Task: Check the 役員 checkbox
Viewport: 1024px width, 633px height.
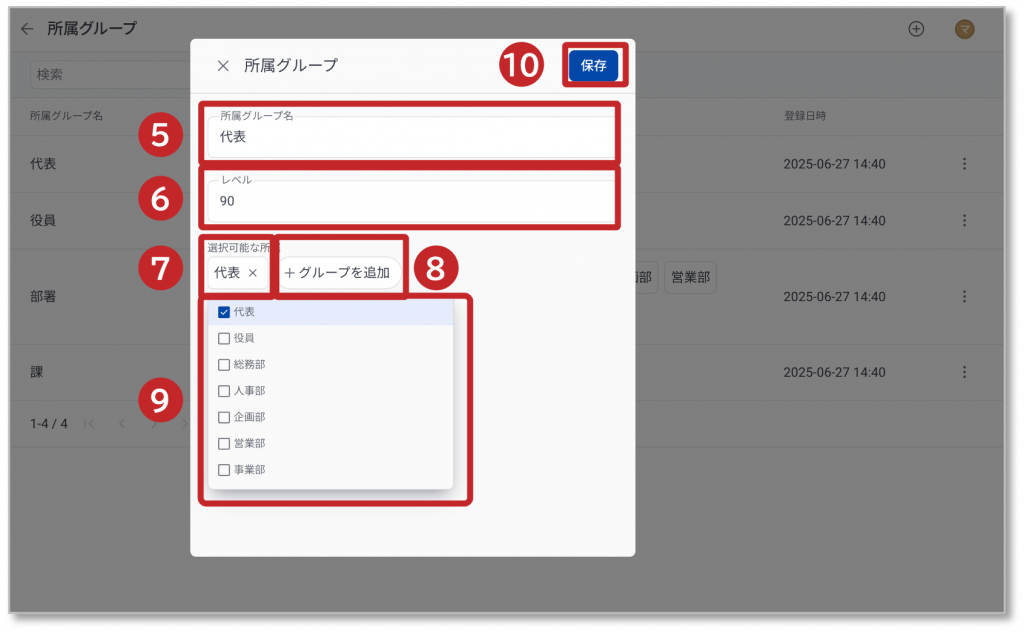Action: tap(224, 339)
